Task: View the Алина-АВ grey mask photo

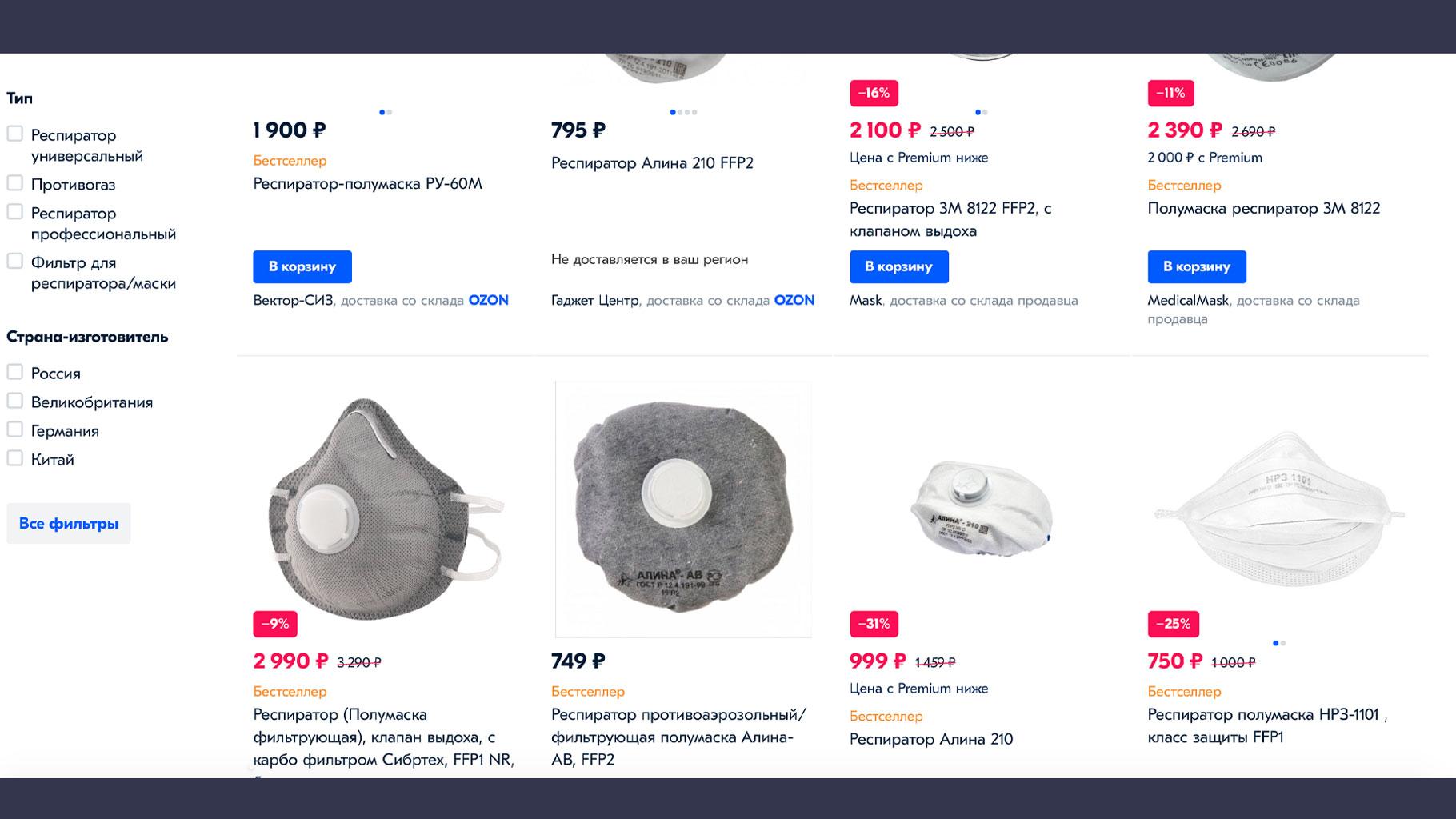Action: pyautogui.click(x=683, y=509)
